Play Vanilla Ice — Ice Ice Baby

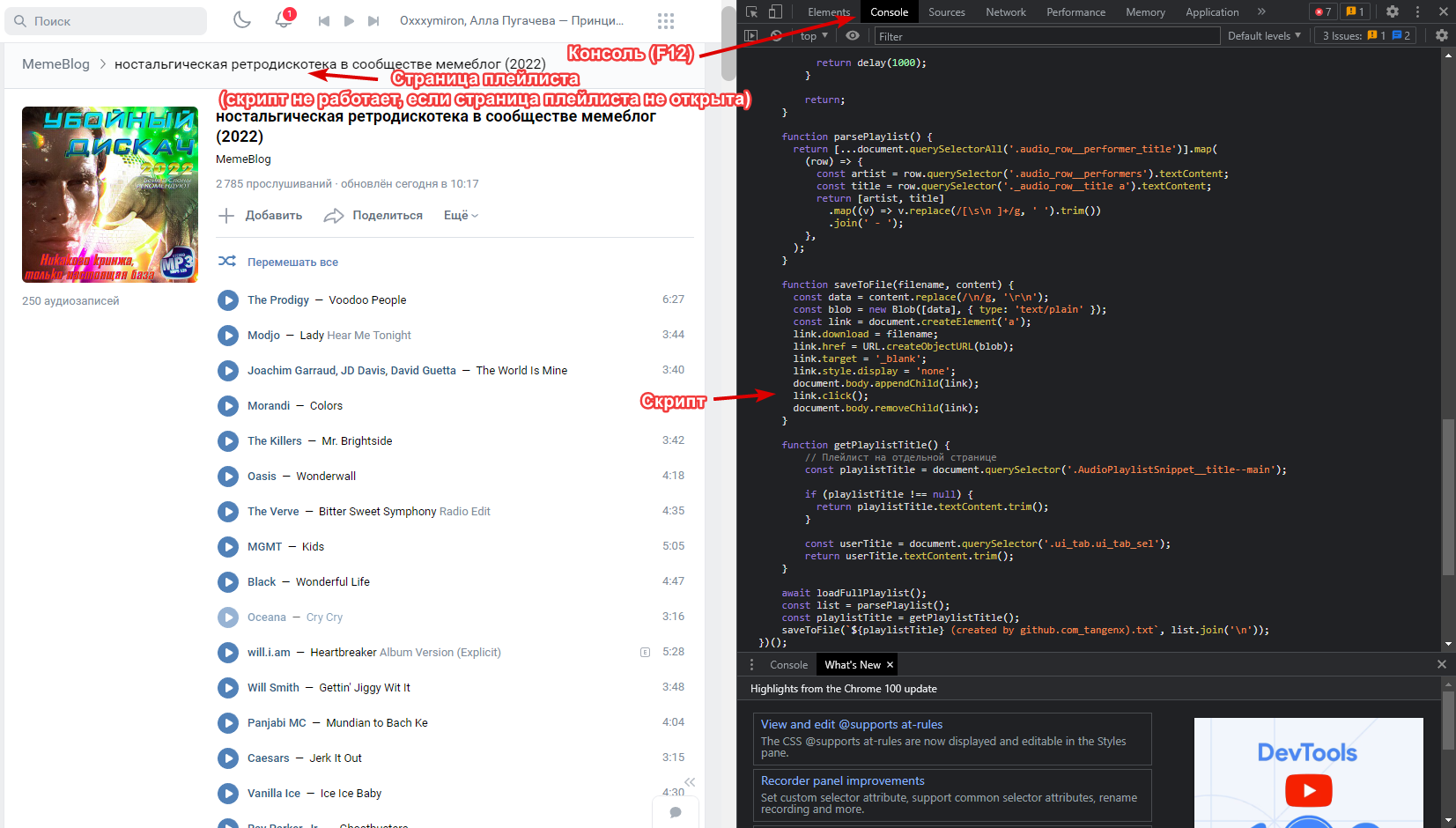coord(228,794)
